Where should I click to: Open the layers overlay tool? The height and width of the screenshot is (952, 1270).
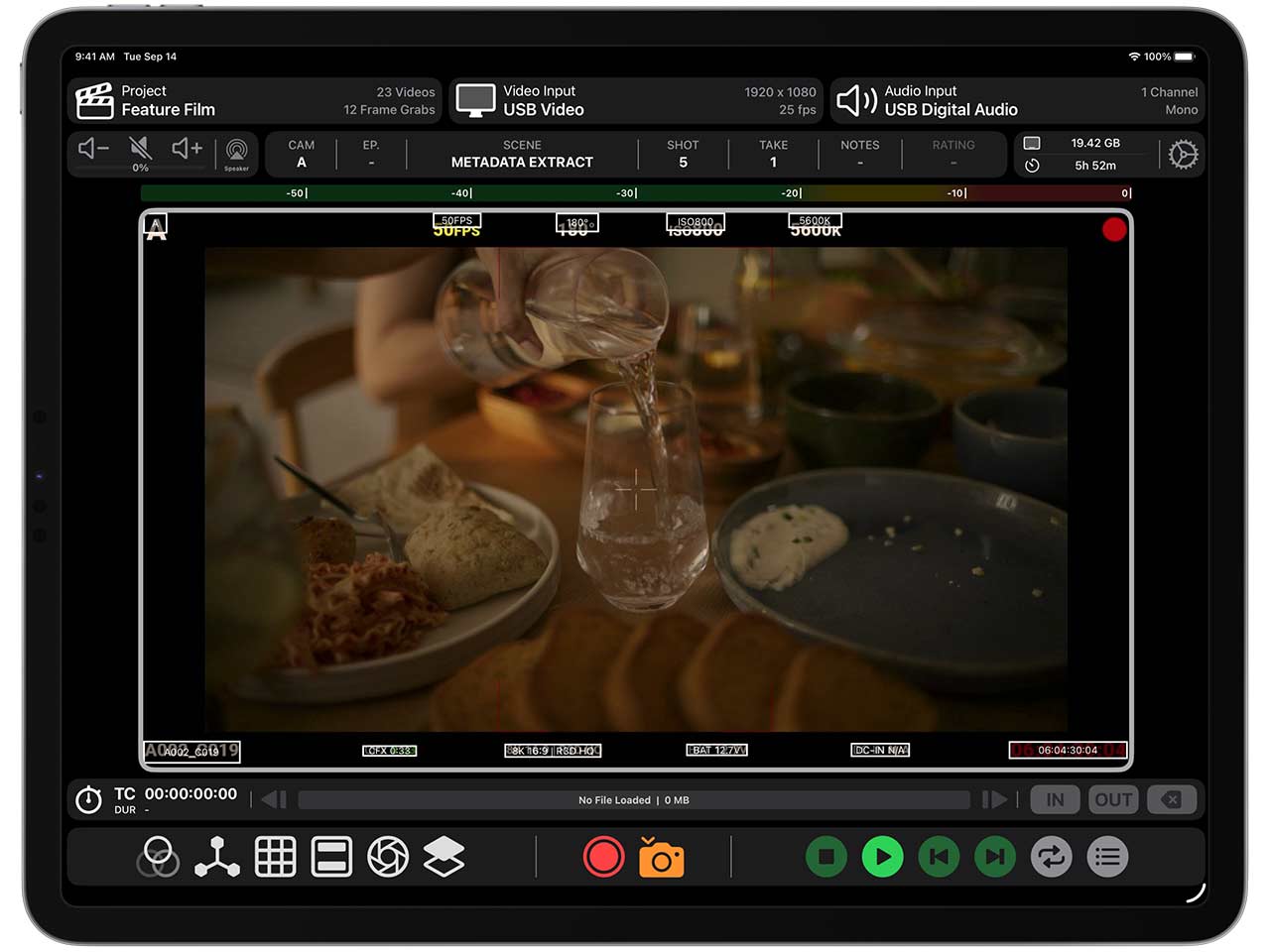(444, 857)
